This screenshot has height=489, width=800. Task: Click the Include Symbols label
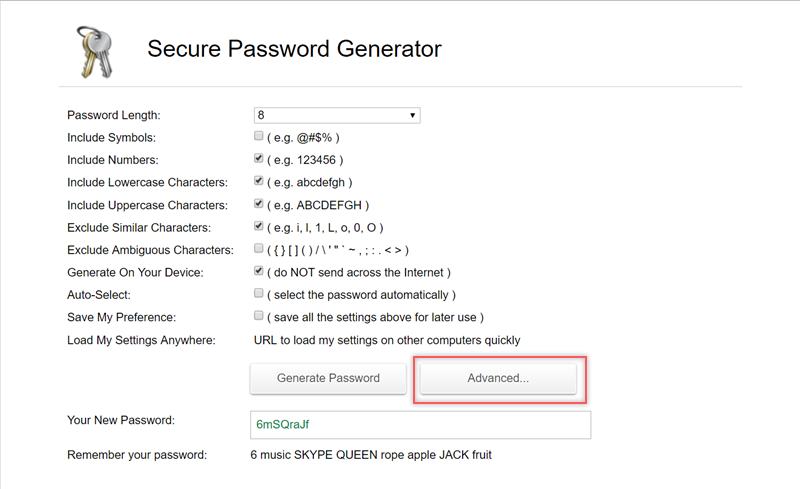(x=111, y=137)
